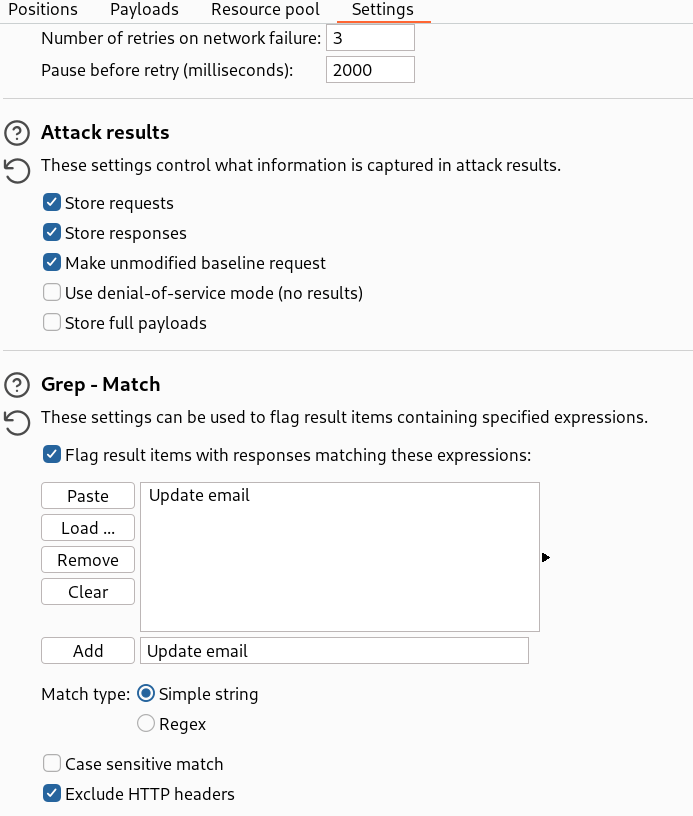Screen dimensions: 693x816
Task: Open help for Grep - Match section
Action: 17,384
